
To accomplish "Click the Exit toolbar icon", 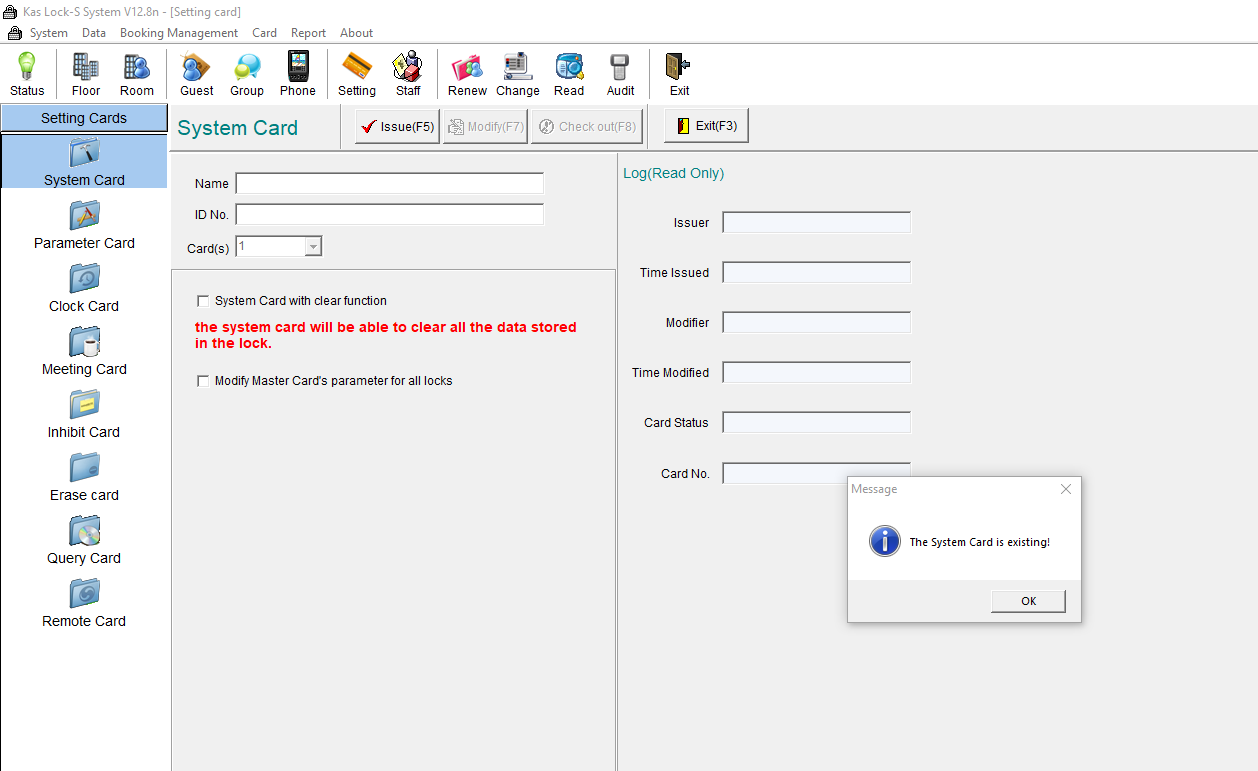I will [x=680, y=75].
